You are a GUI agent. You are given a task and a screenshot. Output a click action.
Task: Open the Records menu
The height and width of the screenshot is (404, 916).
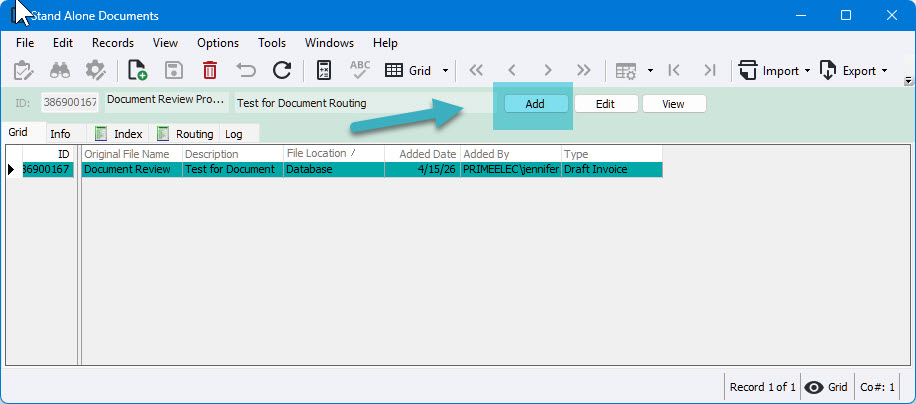point(113,43)
